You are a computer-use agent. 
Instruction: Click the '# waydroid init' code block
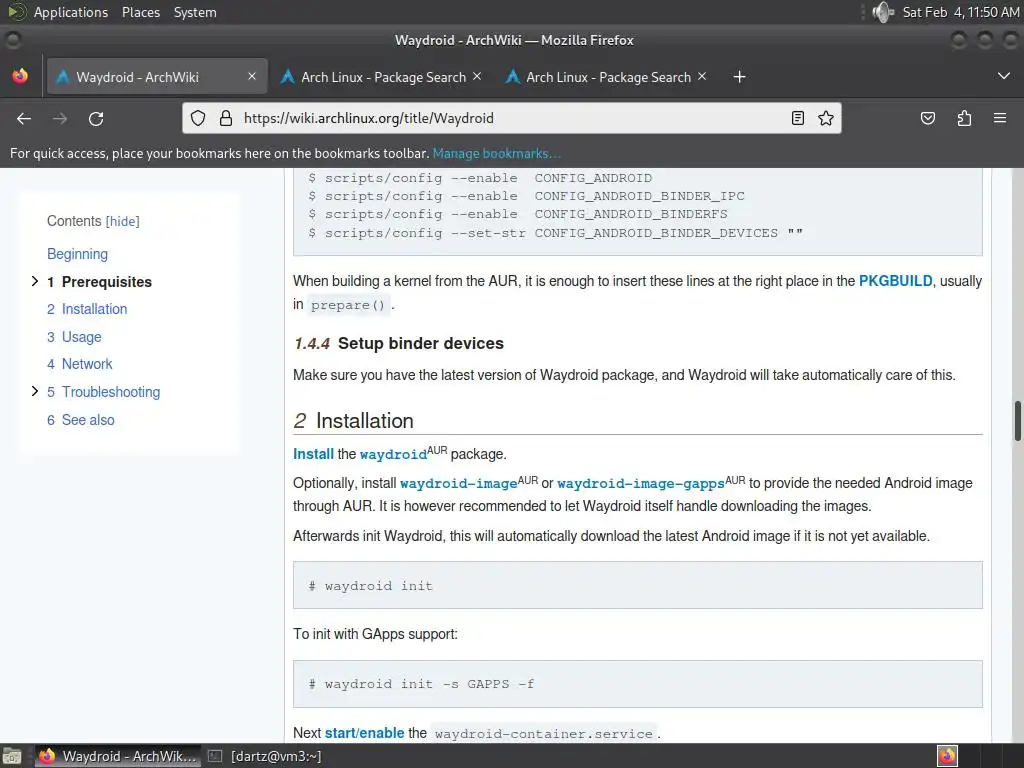click(x=637, y=585)
